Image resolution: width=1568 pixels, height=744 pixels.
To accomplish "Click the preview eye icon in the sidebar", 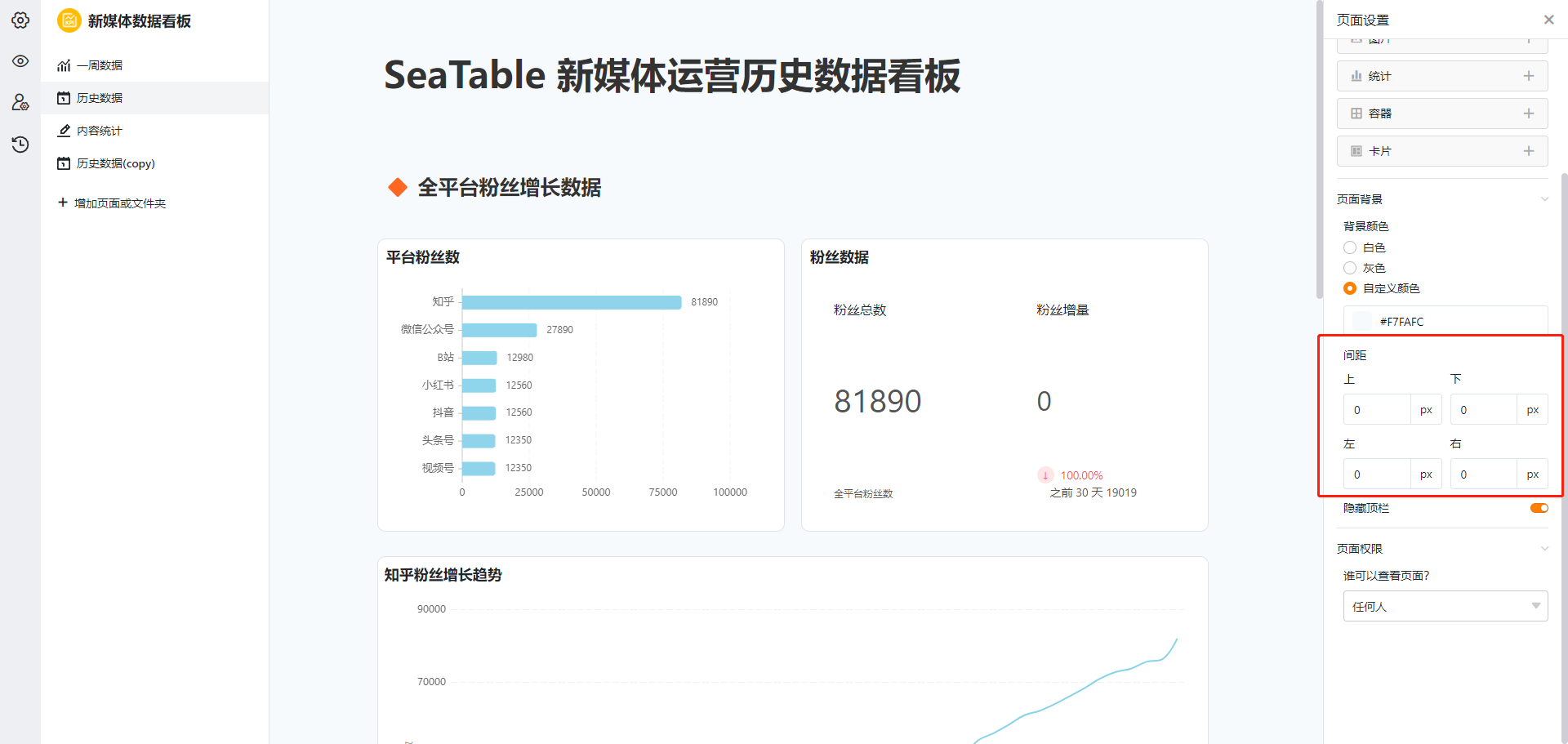I will [x=20, y=61].
